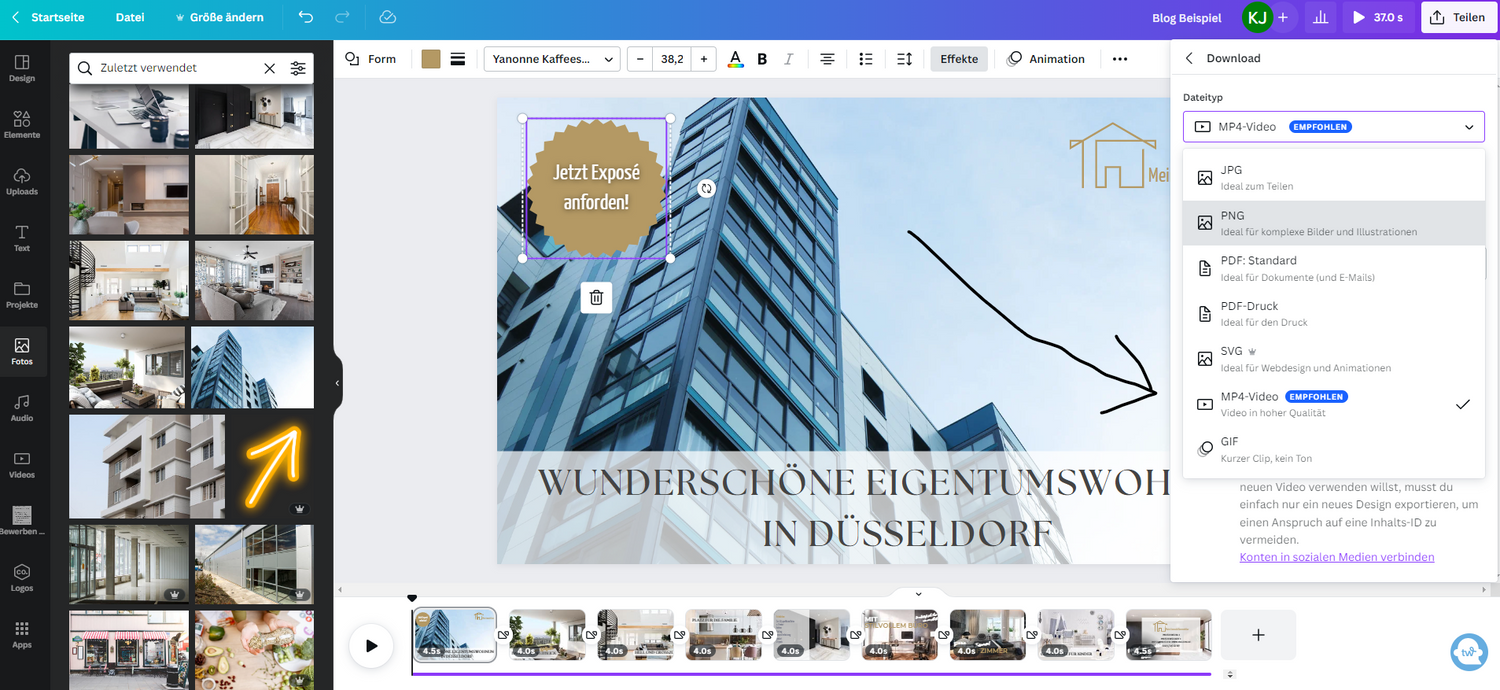Image resolution: width=1500 pixels, height=690 pixels.
Task: Click the undo arrow icon
Action: pyautogui.click(x=306, y=17)
